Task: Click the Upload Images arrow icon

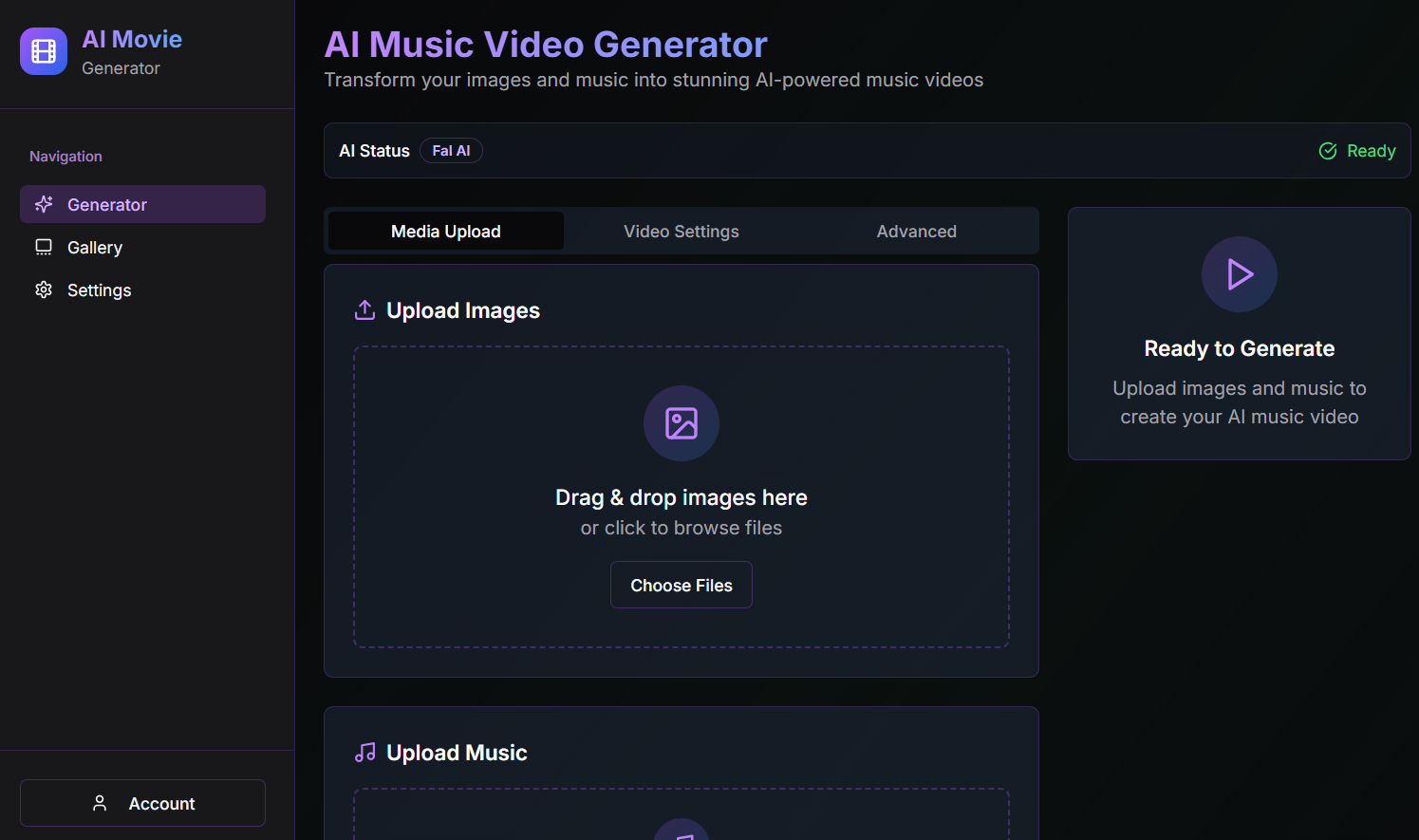Action: pyautogui.click(x=364, y=310)
